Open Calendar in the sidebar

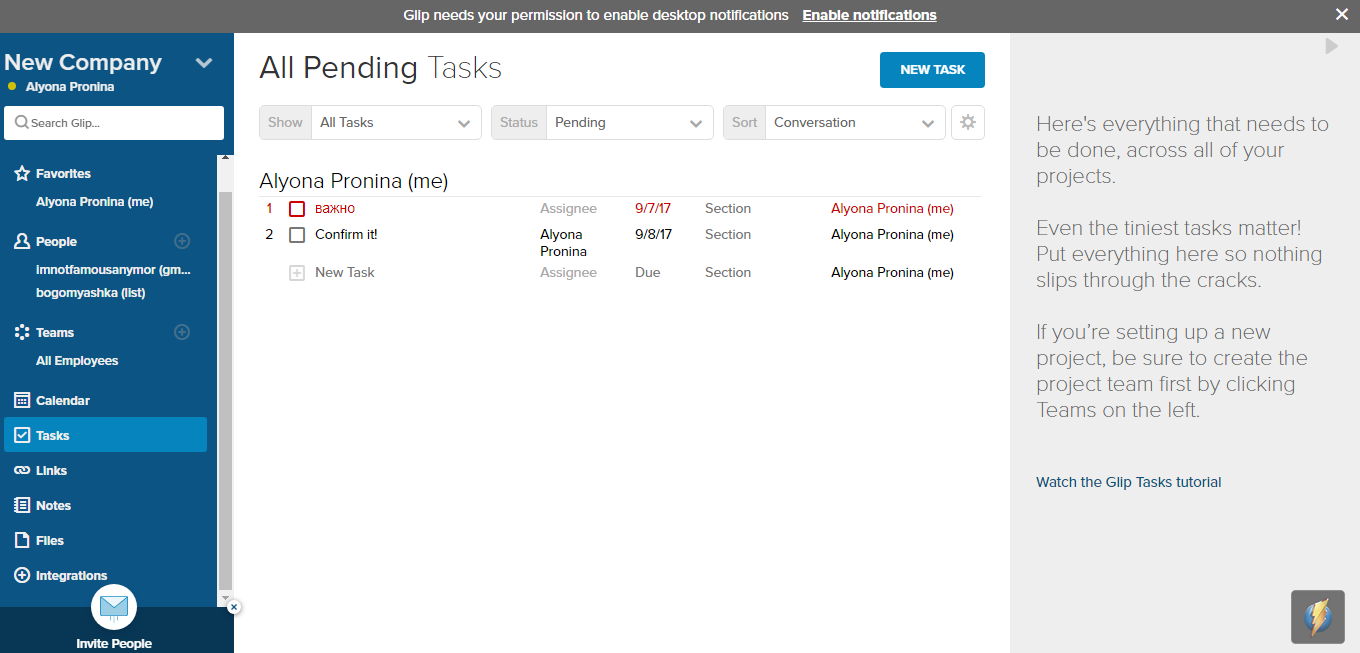pos(62,401)
